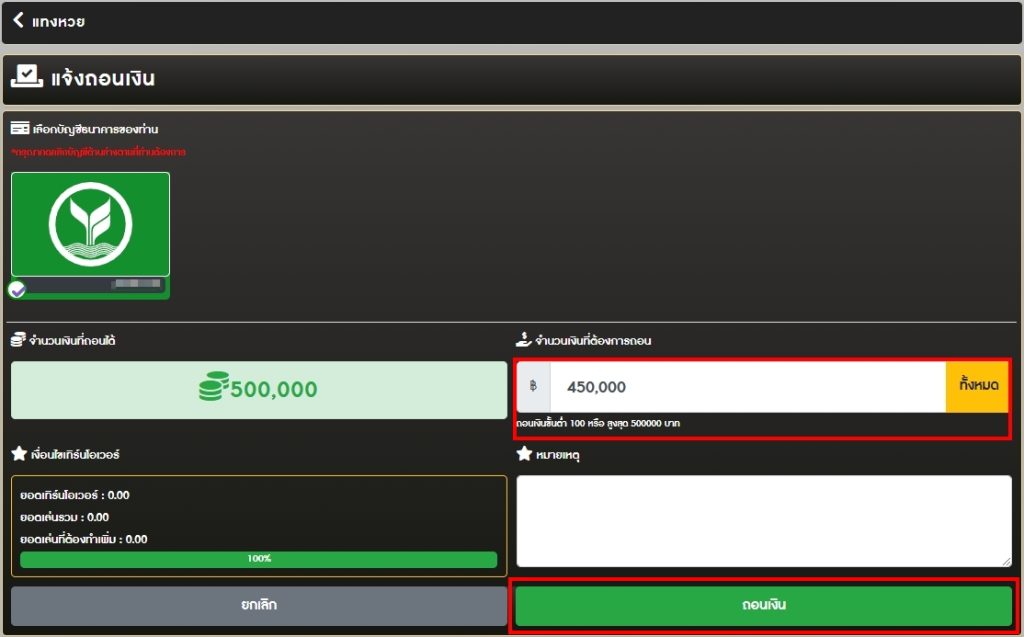
Task: Click the grey ยกเลิก cancel button
Action: click(x=259, y=606)
